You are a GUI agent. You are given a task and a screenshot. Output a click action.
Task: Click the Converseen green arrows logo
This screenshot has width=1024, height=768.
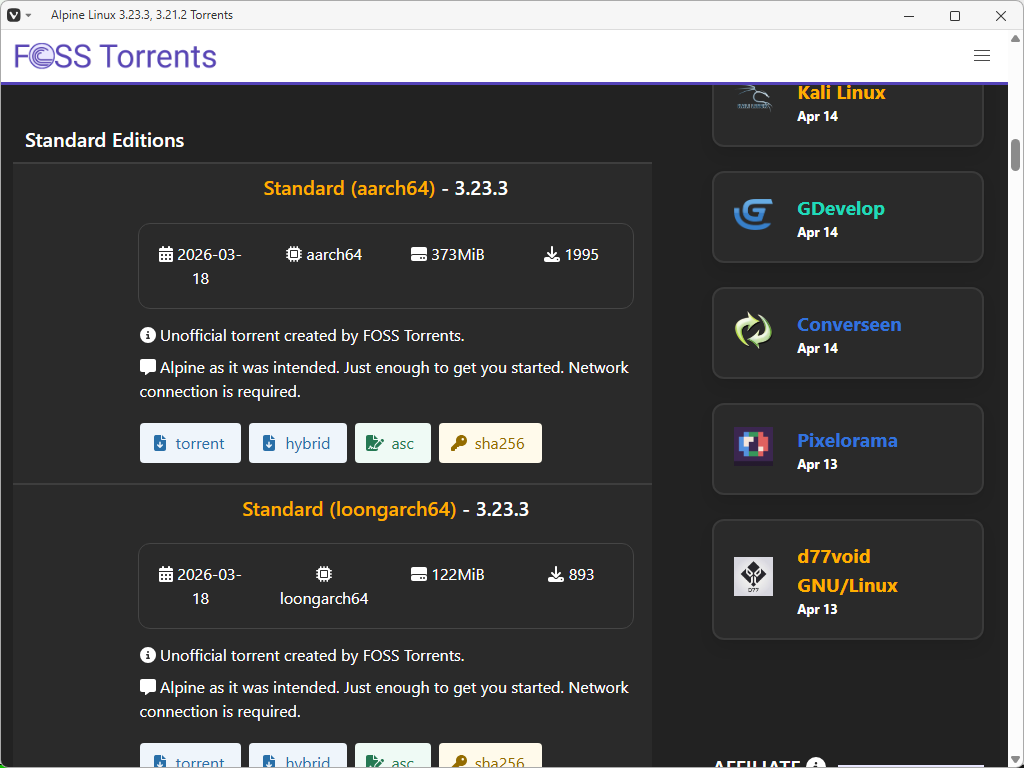pos(754,330)
